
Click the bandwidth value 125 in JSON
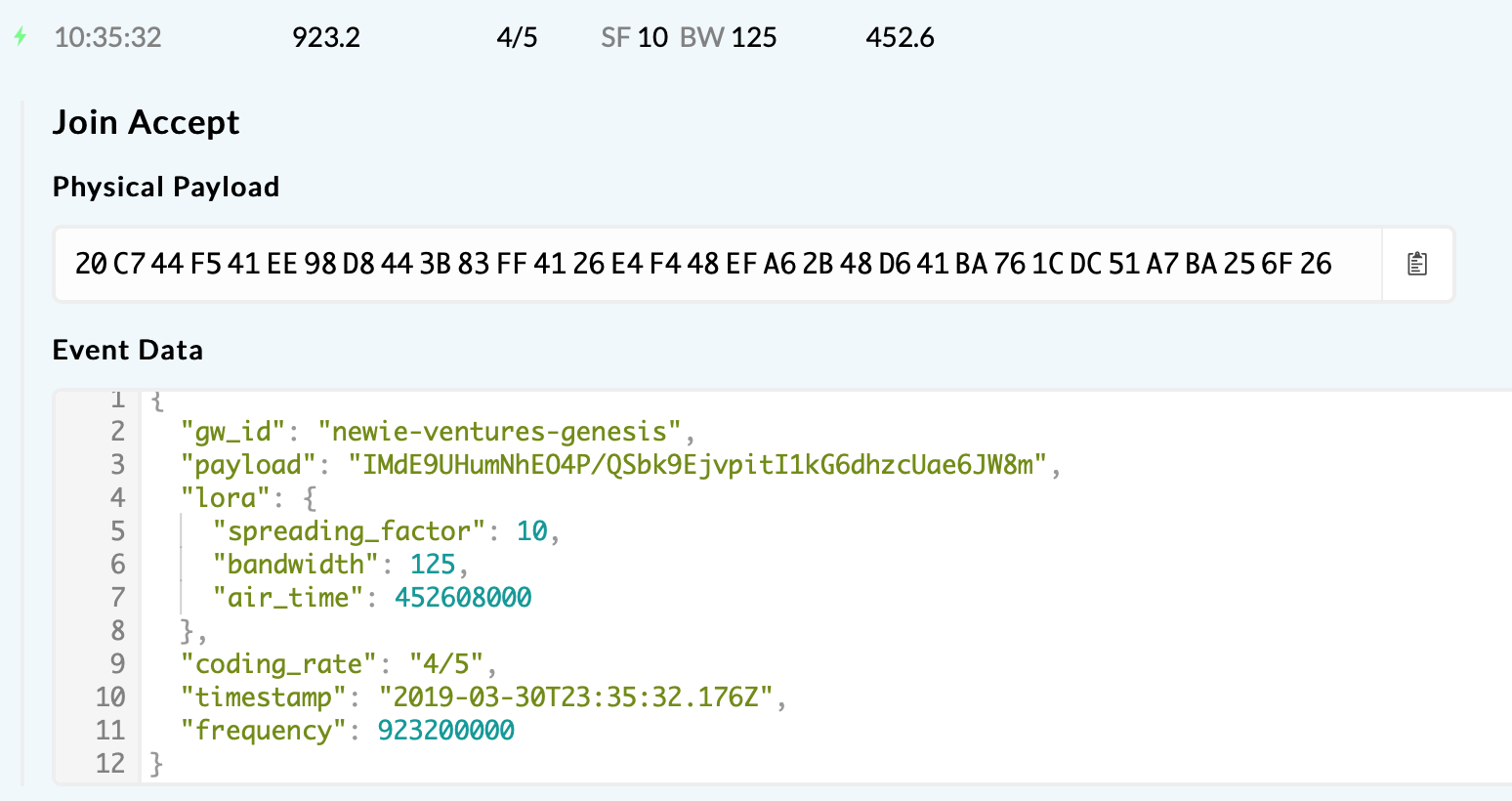433,564
